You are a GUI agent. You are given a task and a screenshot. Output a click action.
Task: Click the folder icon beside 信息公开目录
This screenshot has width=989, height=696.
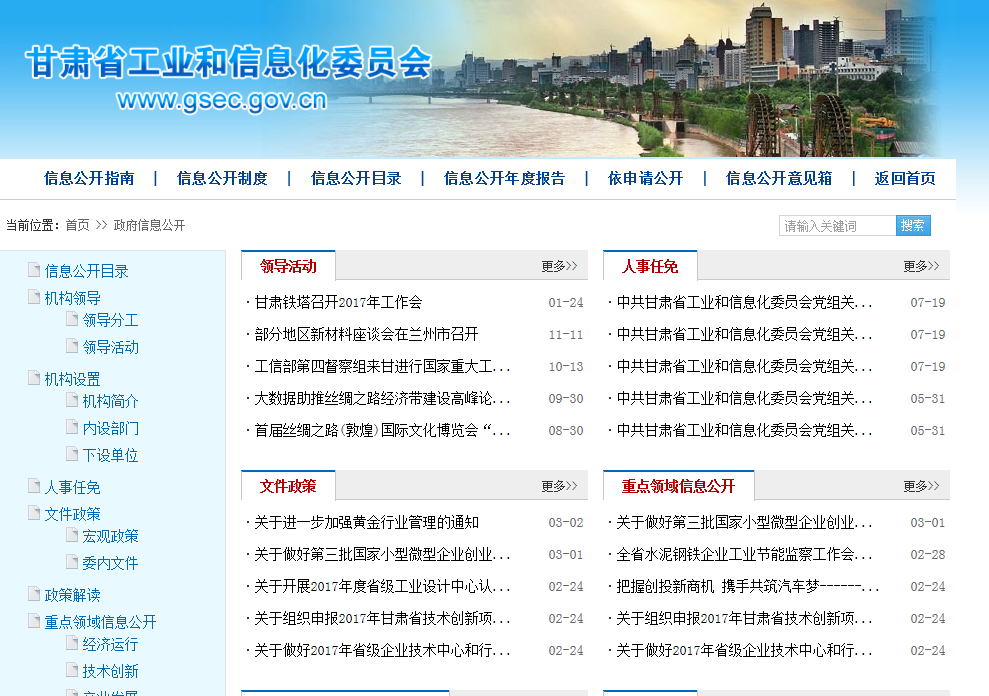click(x=32, y=270)
